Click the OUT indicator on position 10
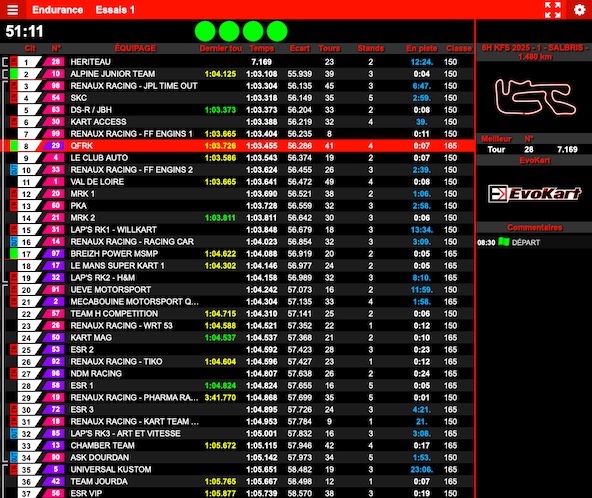Viewport: 592px width, 498px height. (x=14, y=170)
